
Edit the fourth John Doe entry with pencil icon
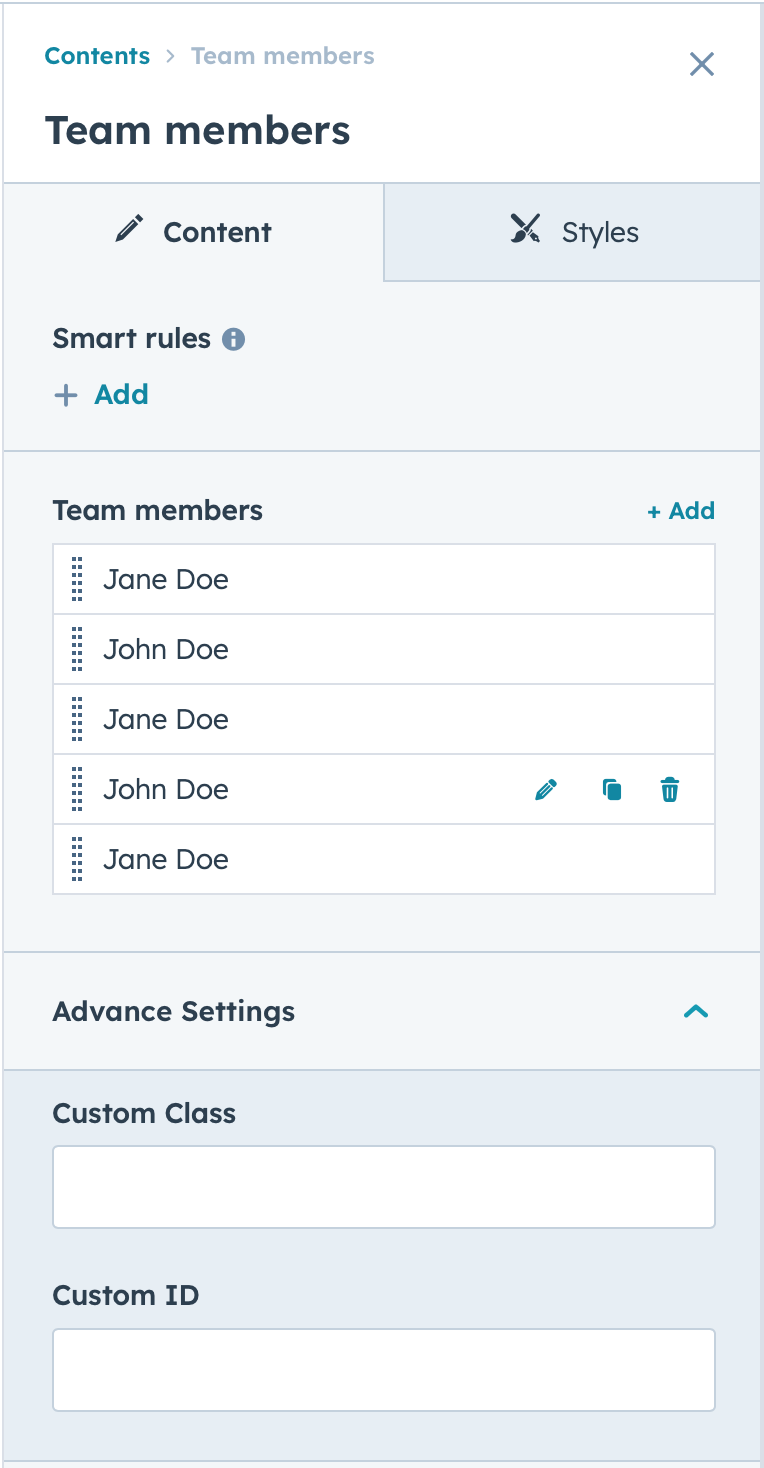[x=546, y=790]
